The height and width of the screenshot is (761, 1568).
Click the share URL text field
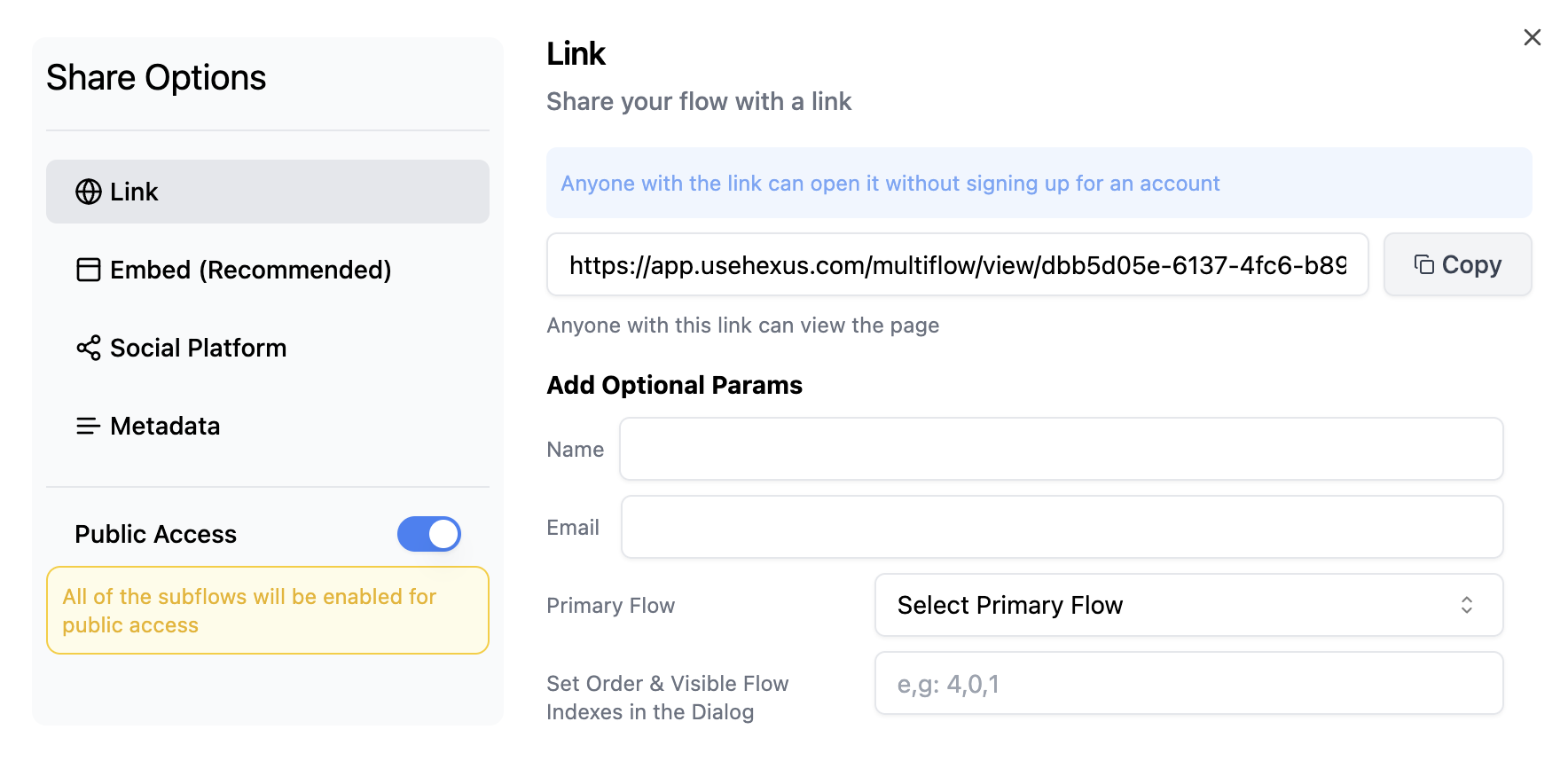tap(958, 264)
